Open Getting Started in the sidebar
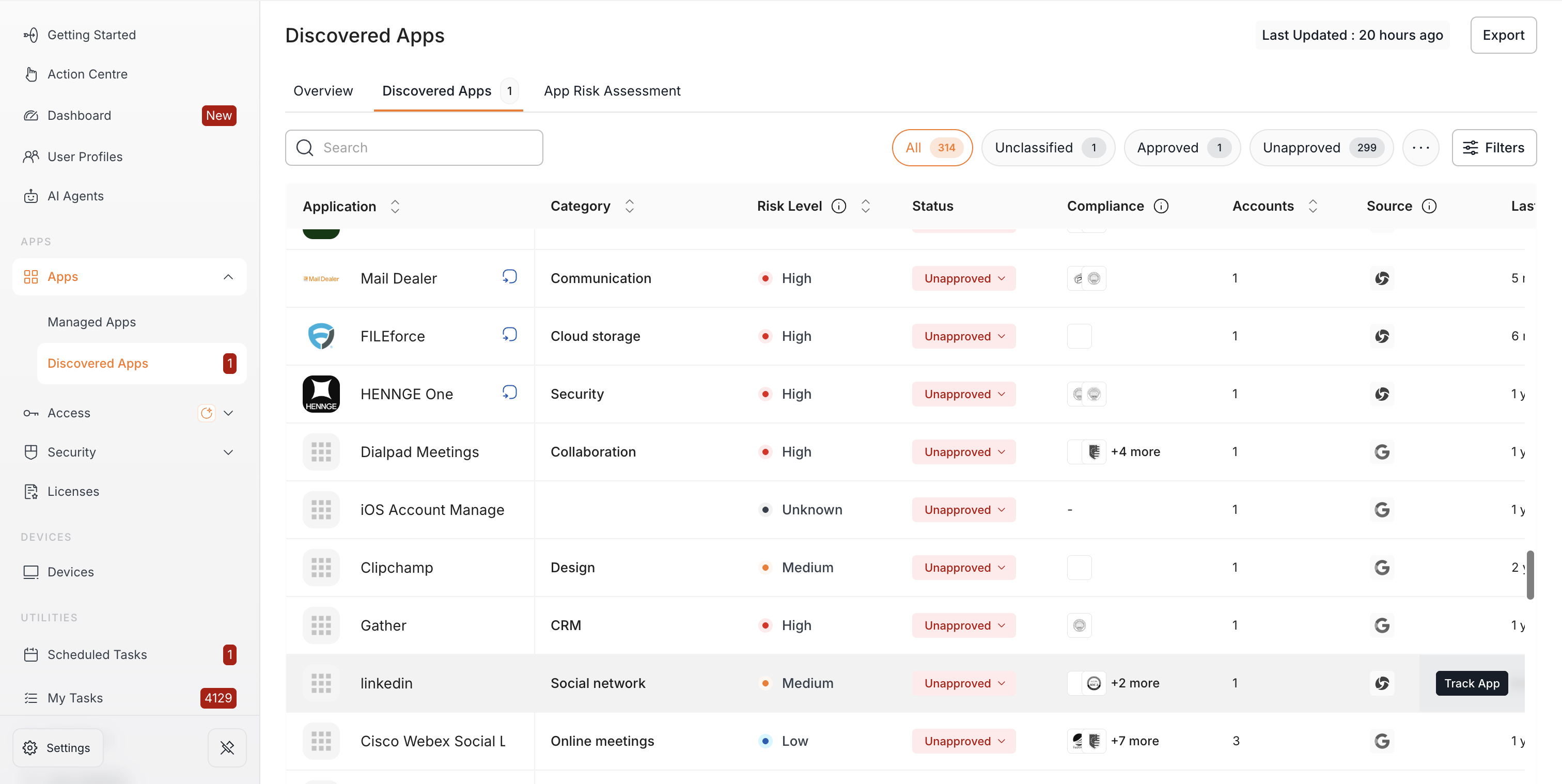Viewport: 1562px width, 784px height. click(x=80, y=35)
